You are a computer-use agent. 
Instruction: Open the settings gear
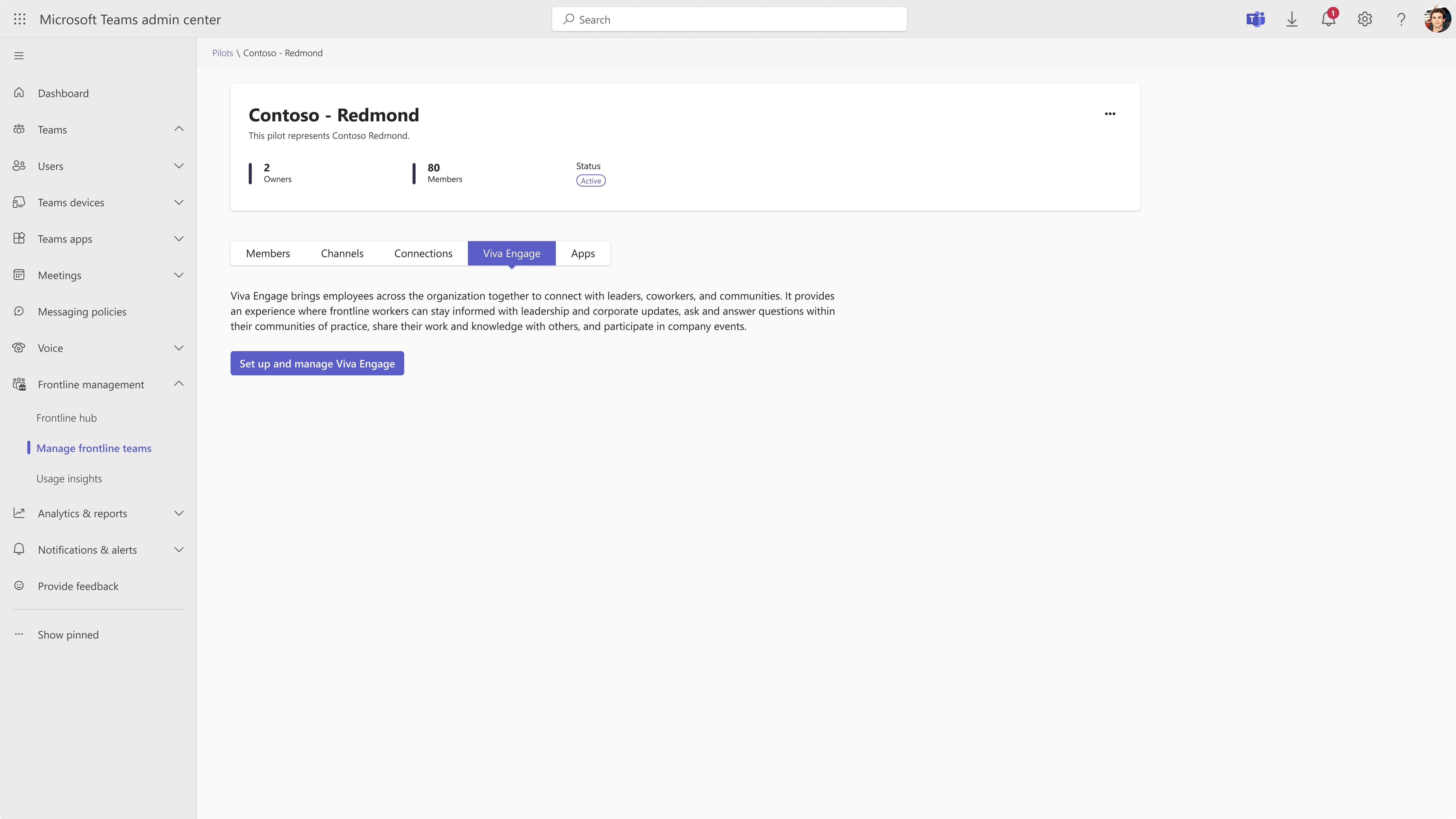1364,19
